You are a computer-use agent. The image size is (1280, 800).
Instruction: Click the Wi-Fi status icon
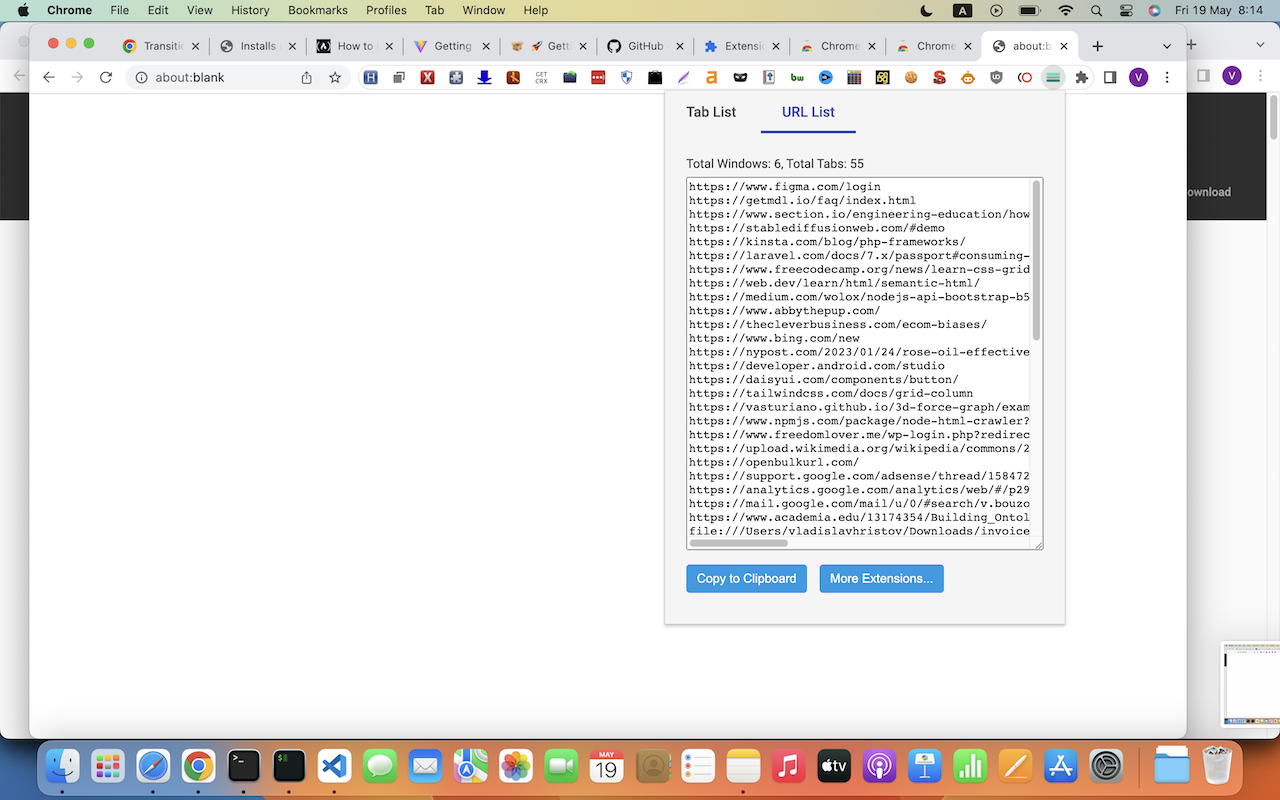[x=1066, y=10]
